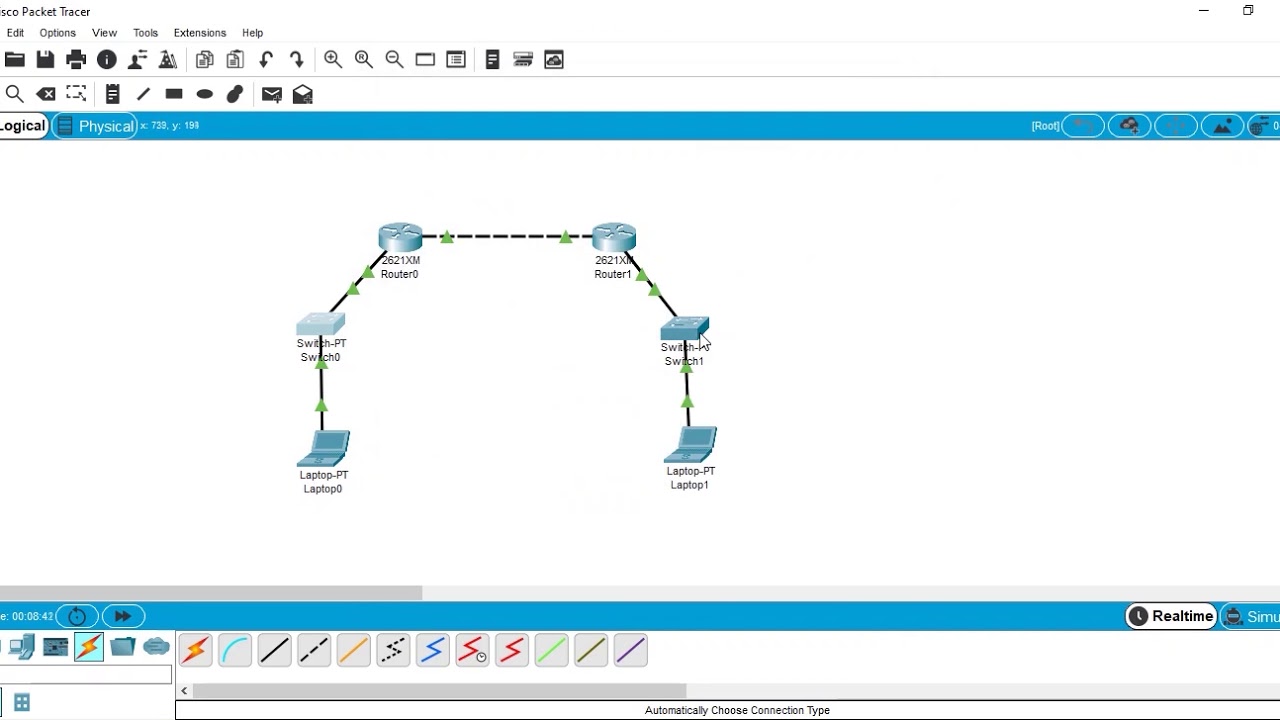This screenshot has height=720, width=1280.
Task: Click the Print icon
Action: [76, 60]
